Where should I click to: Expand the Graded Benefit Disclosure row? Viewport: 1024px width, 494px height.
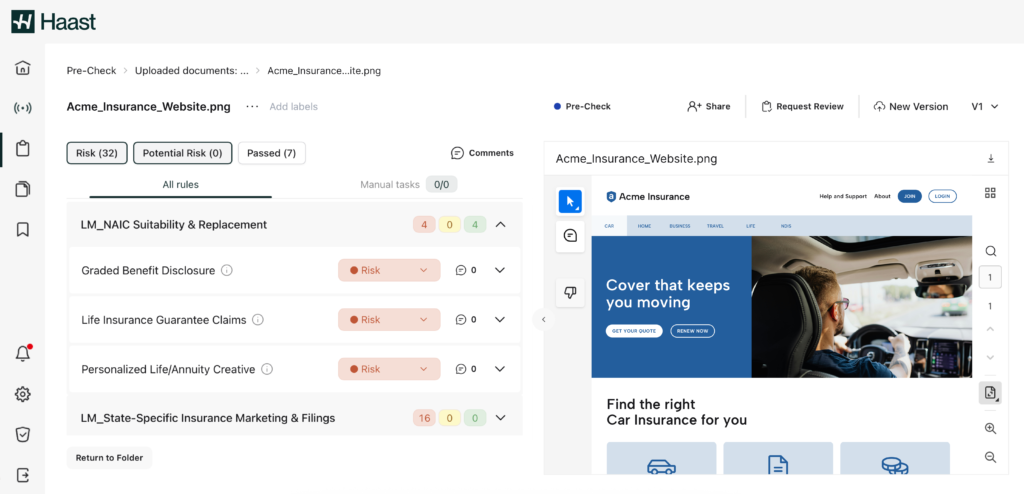click(500, 270)
